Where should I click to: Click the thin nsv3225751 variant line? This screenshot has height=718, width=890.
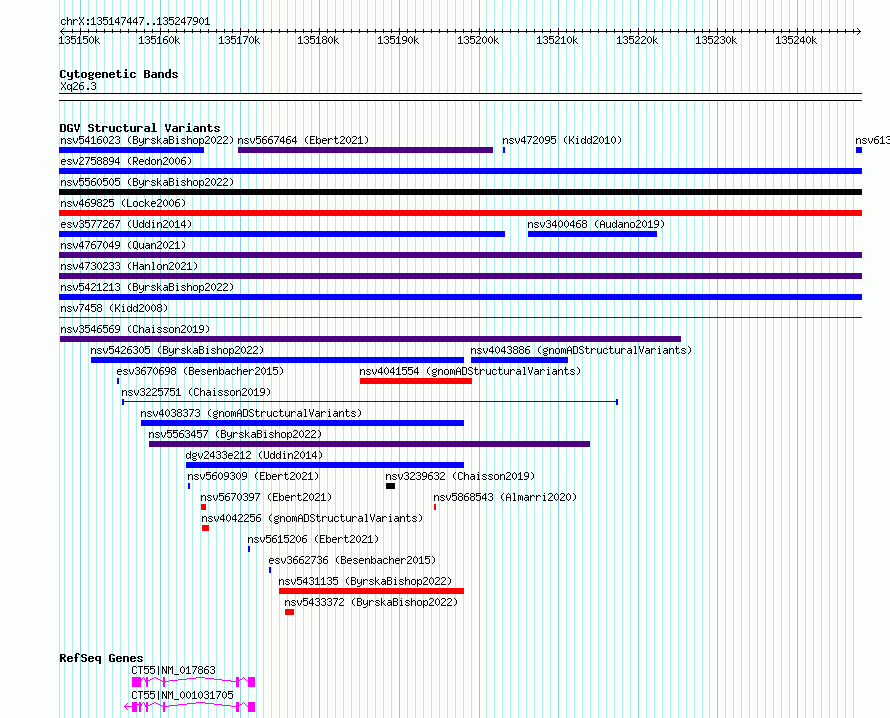370,402
